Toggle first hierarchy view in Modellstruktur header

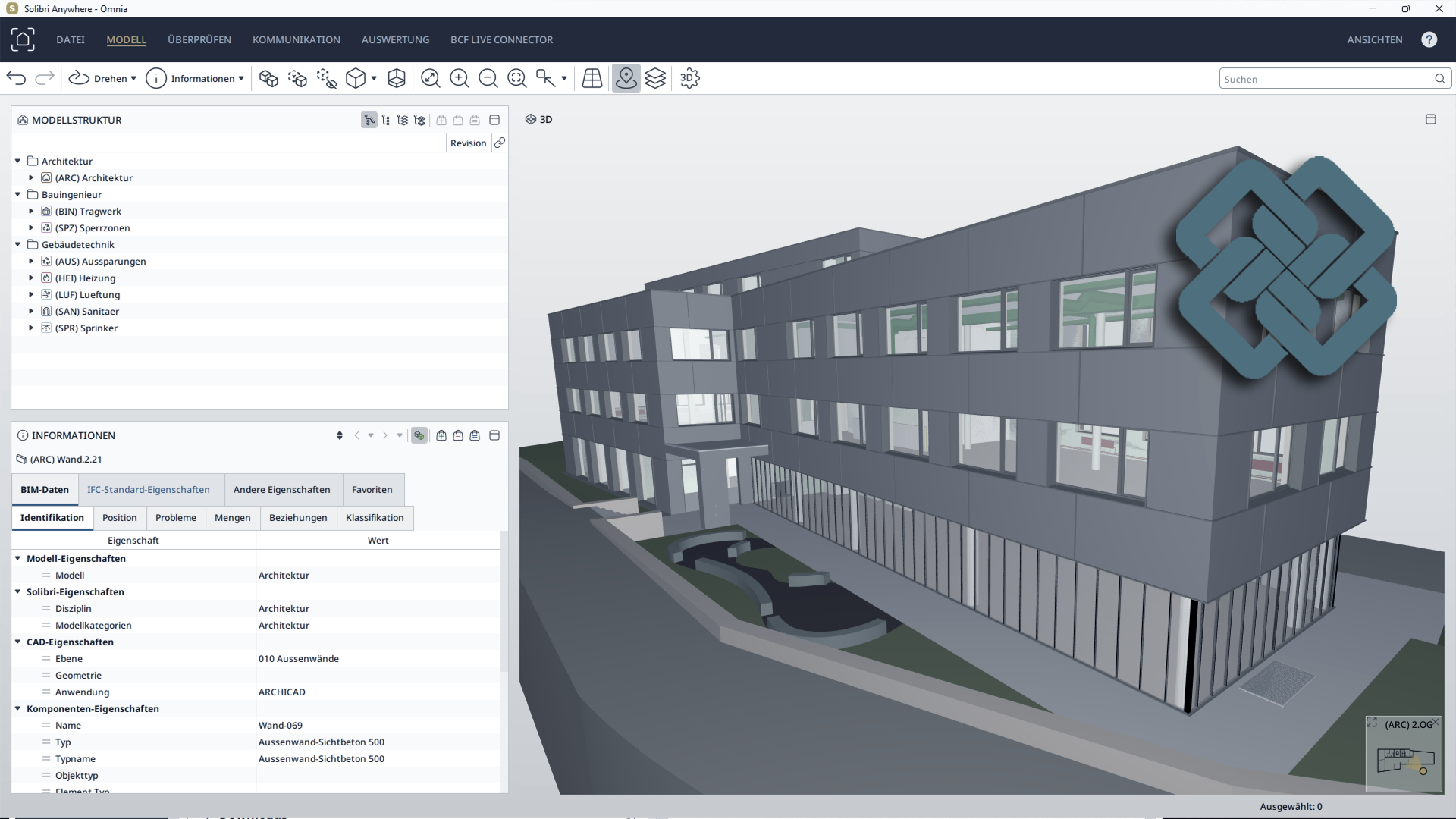[x=369, y=120]
